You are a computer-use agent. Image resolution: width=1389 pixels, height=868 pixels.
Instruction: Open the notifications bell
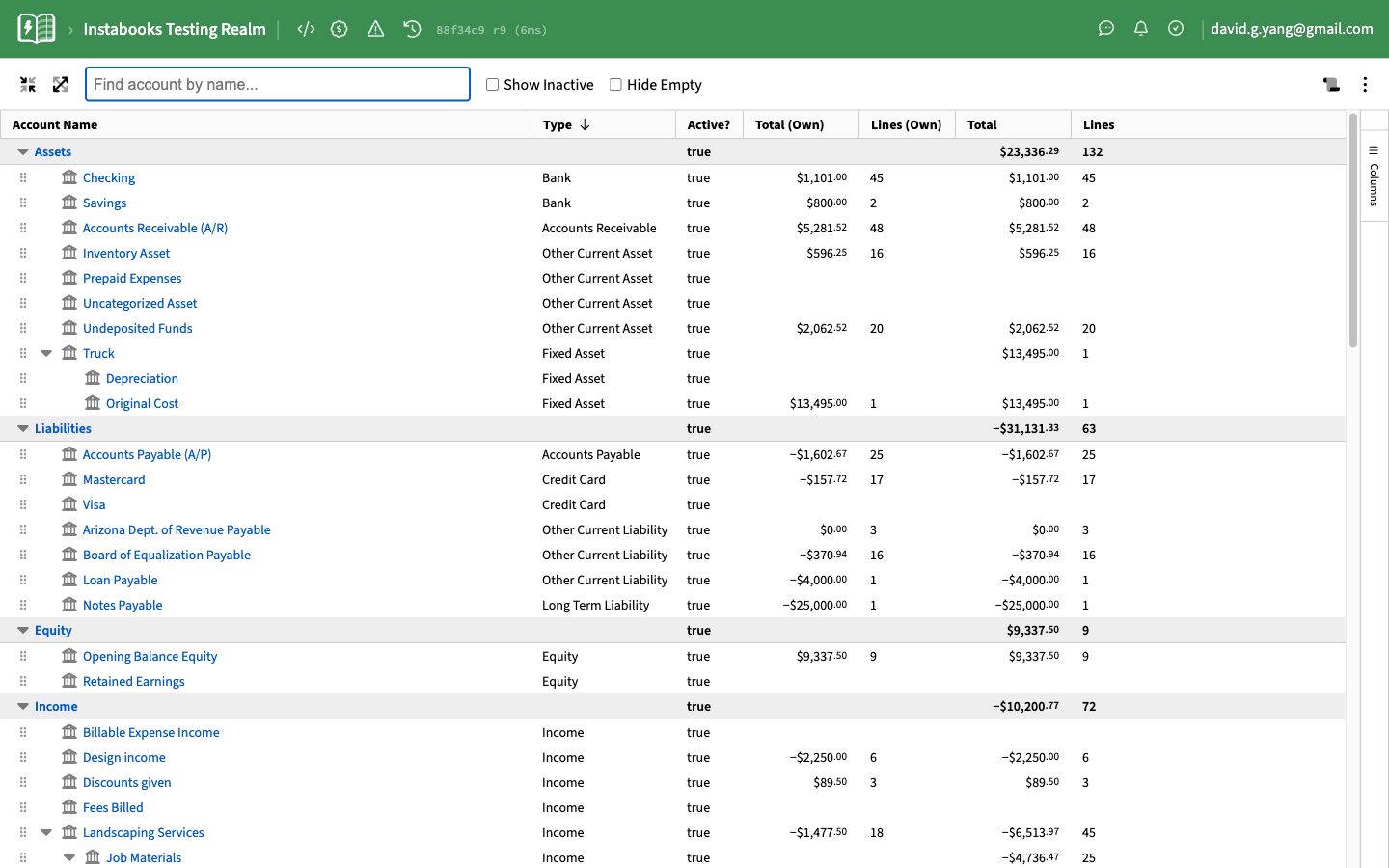click(1141, 29)
